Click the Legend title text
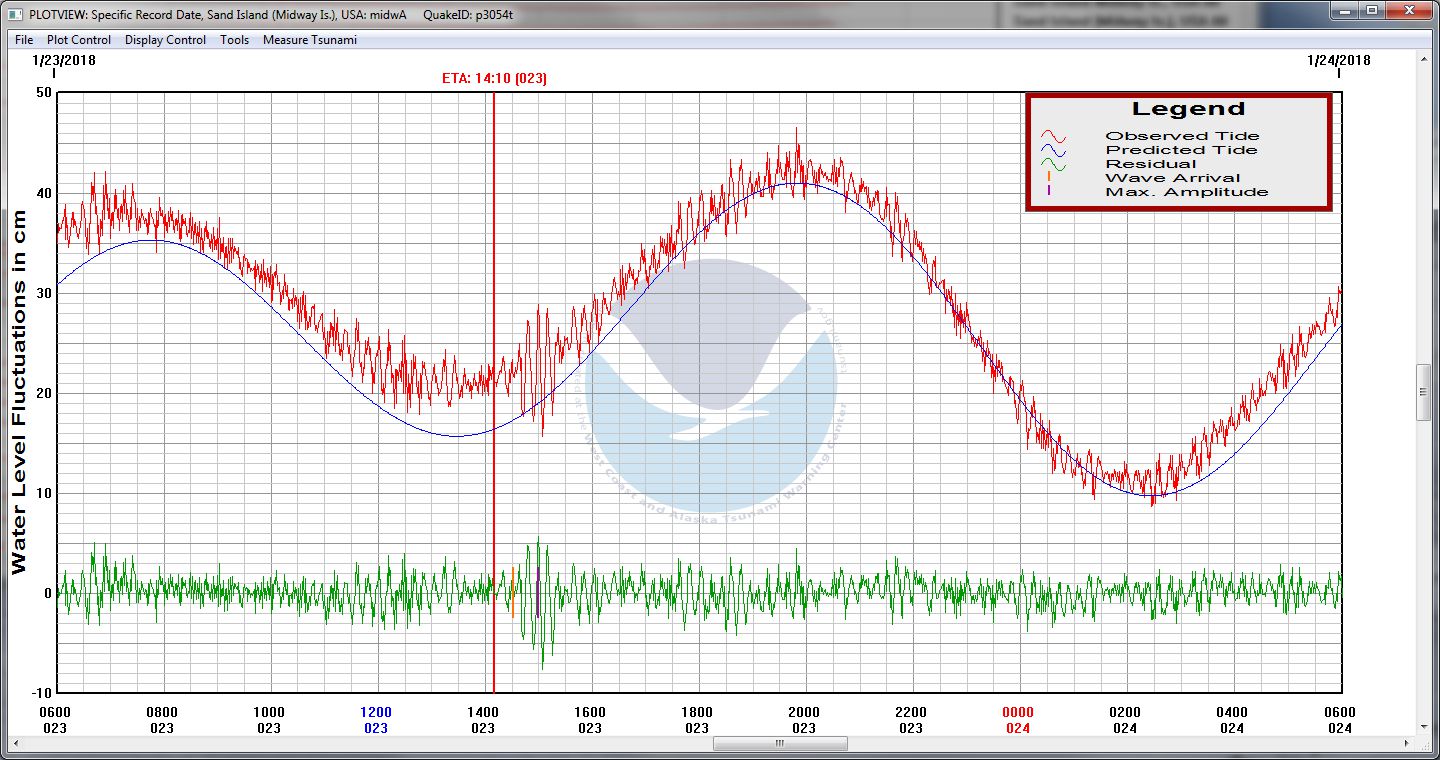 1188,109
